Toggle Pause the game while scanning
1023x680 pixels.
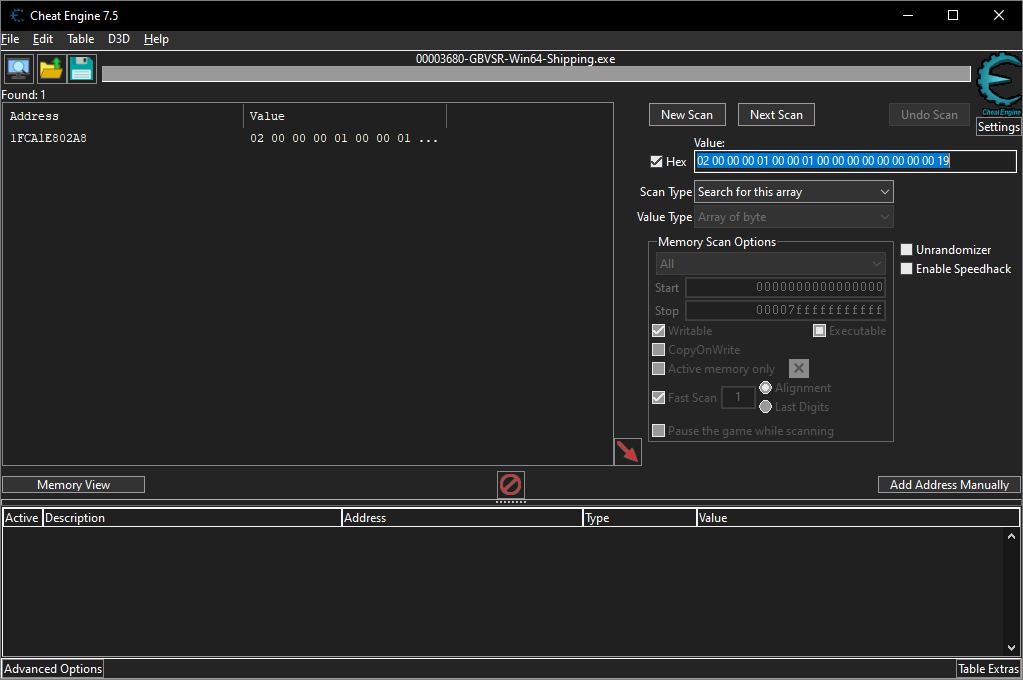pyautogui.click(x=658, y=431)
